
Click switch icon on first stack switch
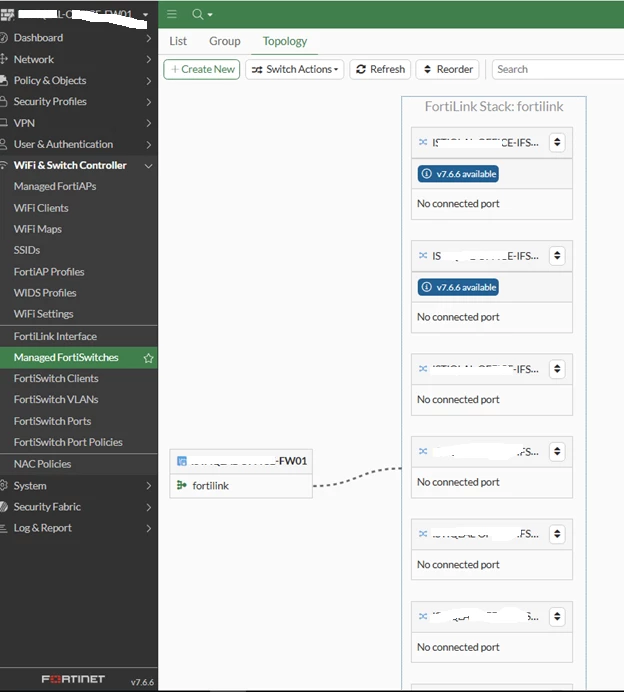[x=423, y=142]
